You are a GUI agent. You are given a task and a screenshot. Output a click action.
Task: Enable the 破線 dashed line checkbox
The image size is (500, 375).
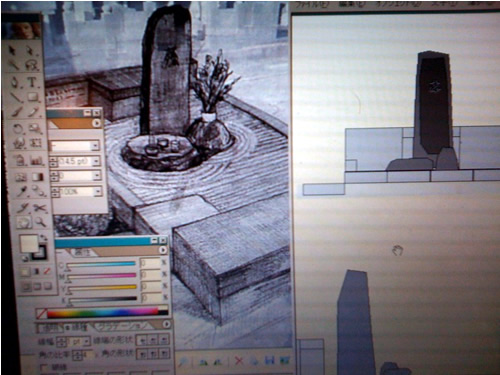click(x=44, y=367)
